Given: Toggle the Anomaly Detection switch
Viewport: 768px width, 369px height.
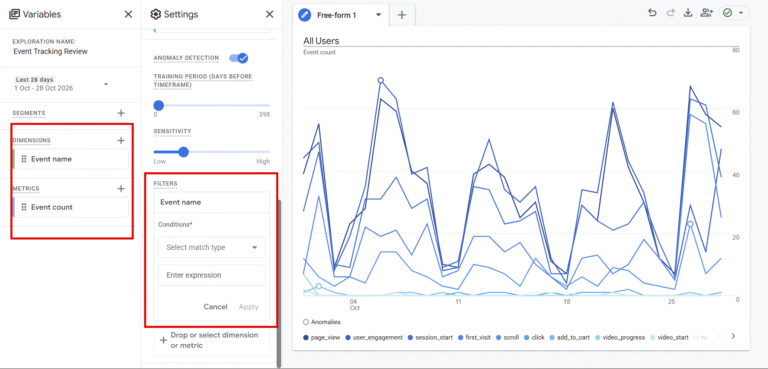Looking at the screenshot, I should 239,58.
